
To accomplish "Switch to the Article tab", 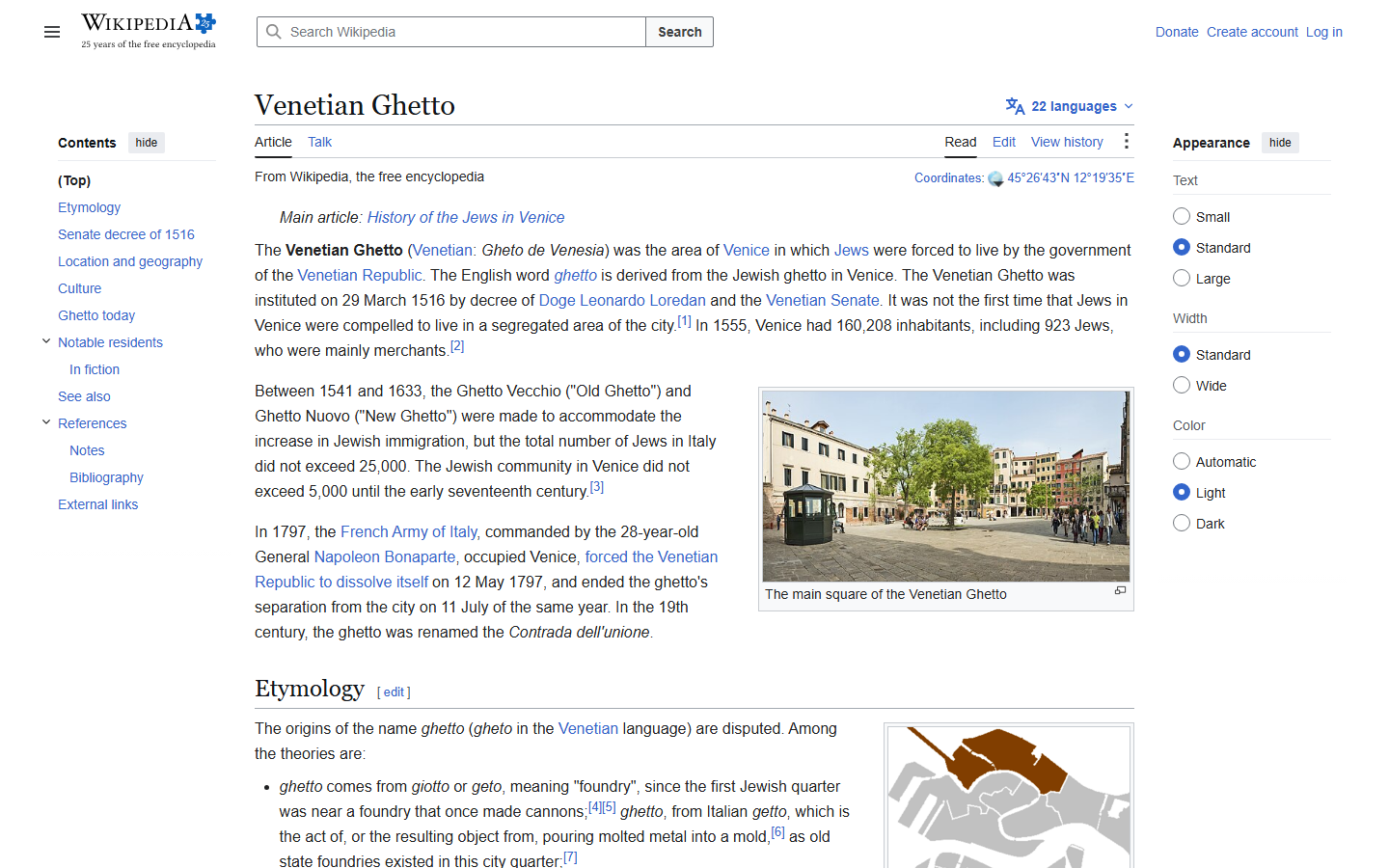I will point(273,142).
